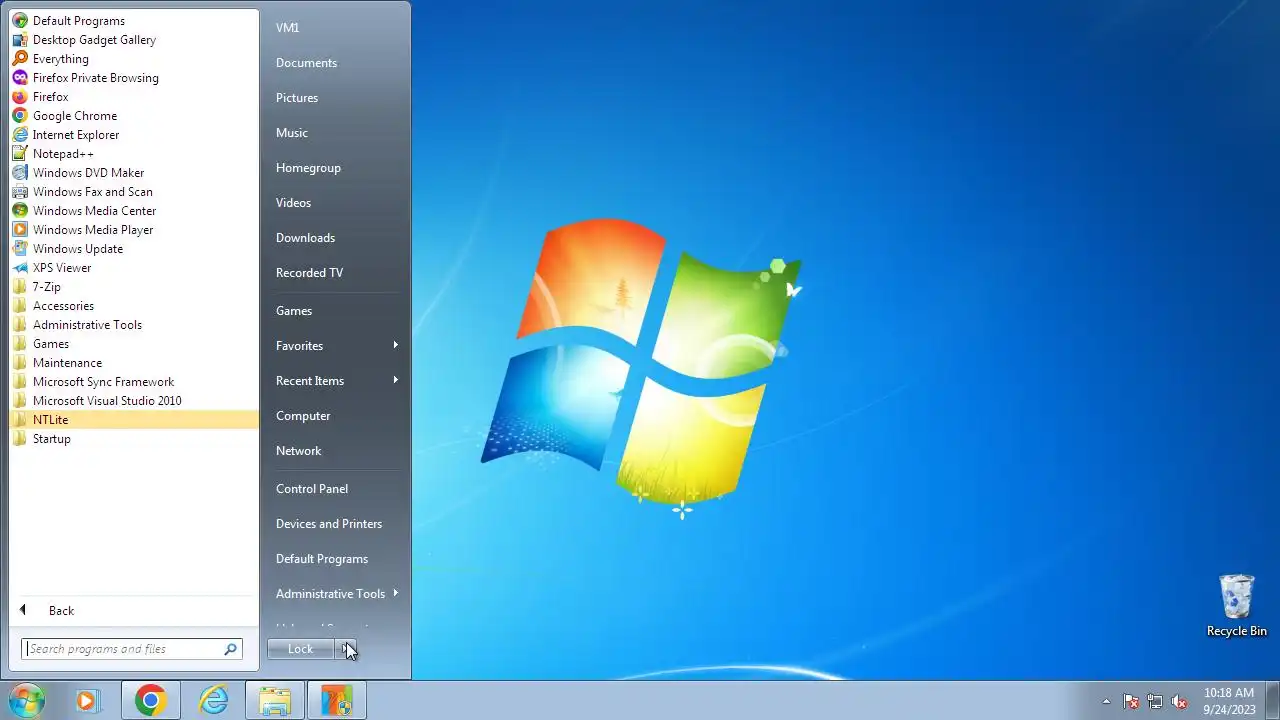Viewport: 1280px width, 720px height.
Task: Open the Everything search app icon
Action: tap(20, 59)
